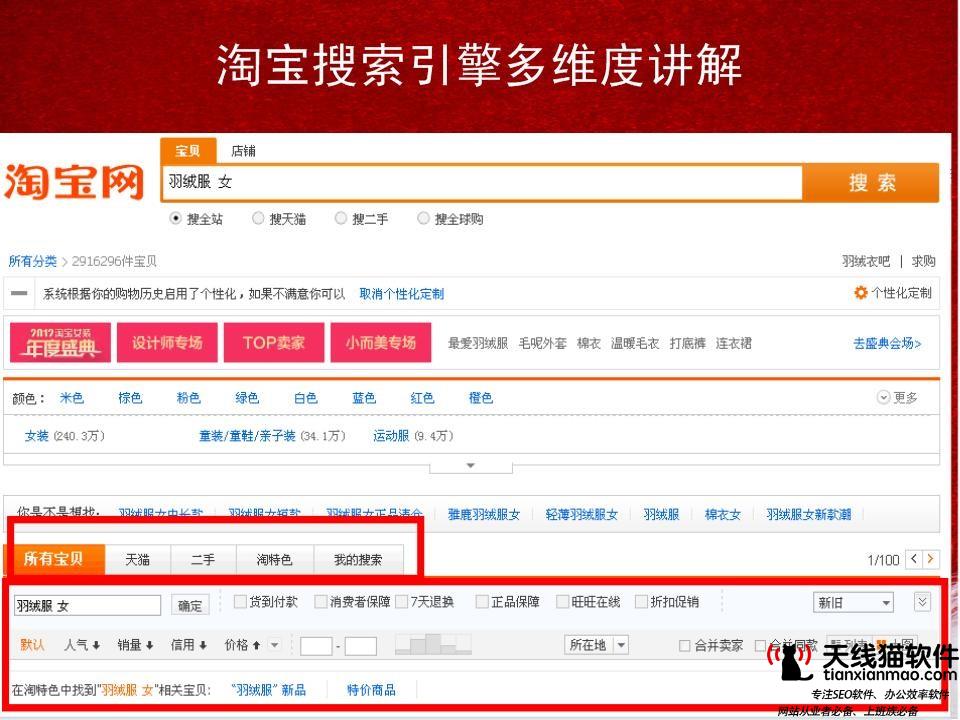Open the 设计师专场 promotion

[167, 342]
